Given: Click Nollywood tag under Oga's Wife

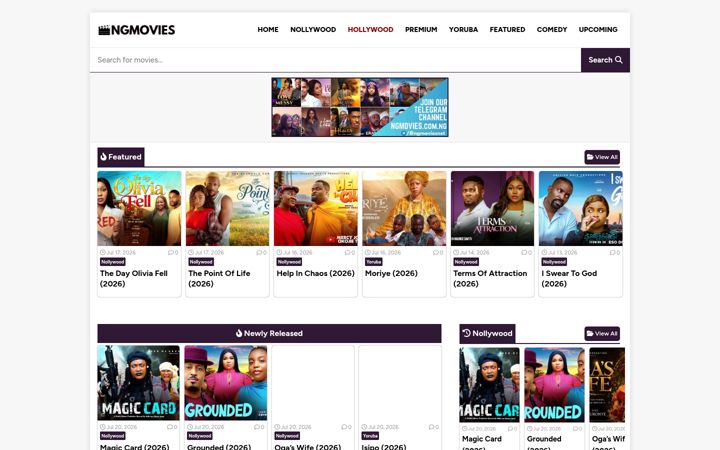Looking at the screenshot, I should pyautogui.click(x=287, y=436).
